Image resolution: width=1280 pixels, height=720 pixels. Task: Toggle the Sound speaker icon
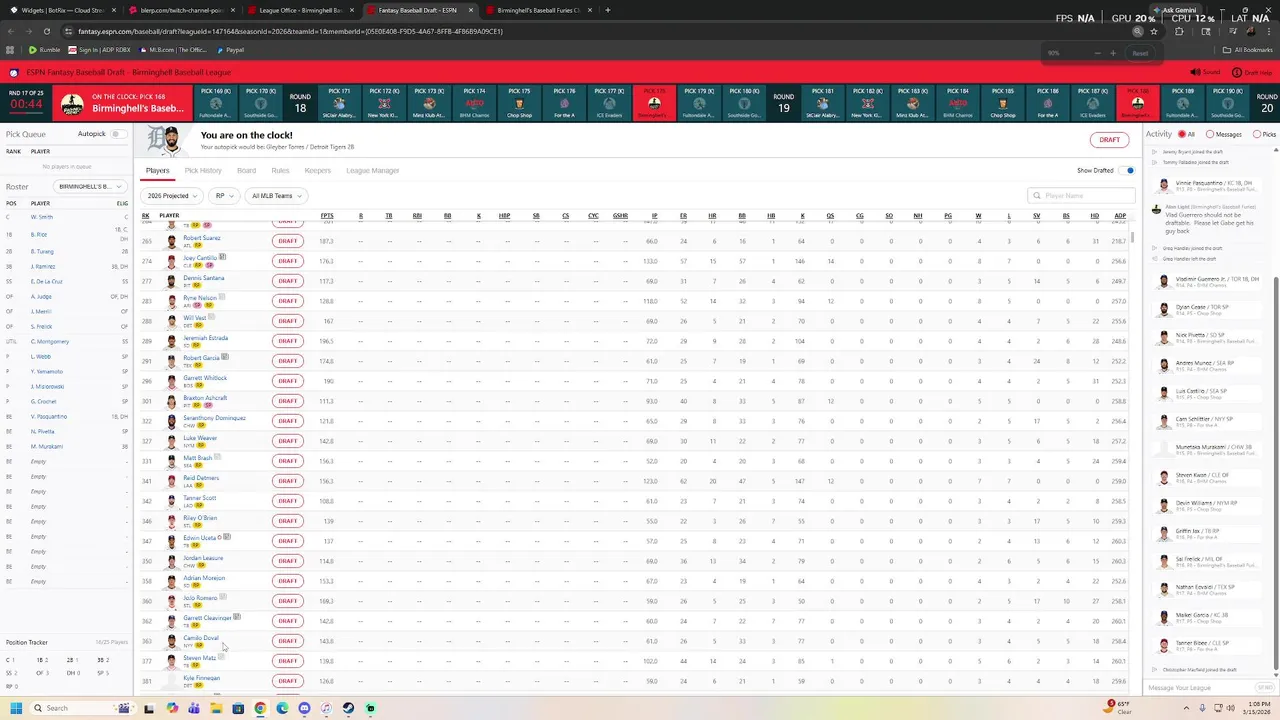pos(1195,72)
